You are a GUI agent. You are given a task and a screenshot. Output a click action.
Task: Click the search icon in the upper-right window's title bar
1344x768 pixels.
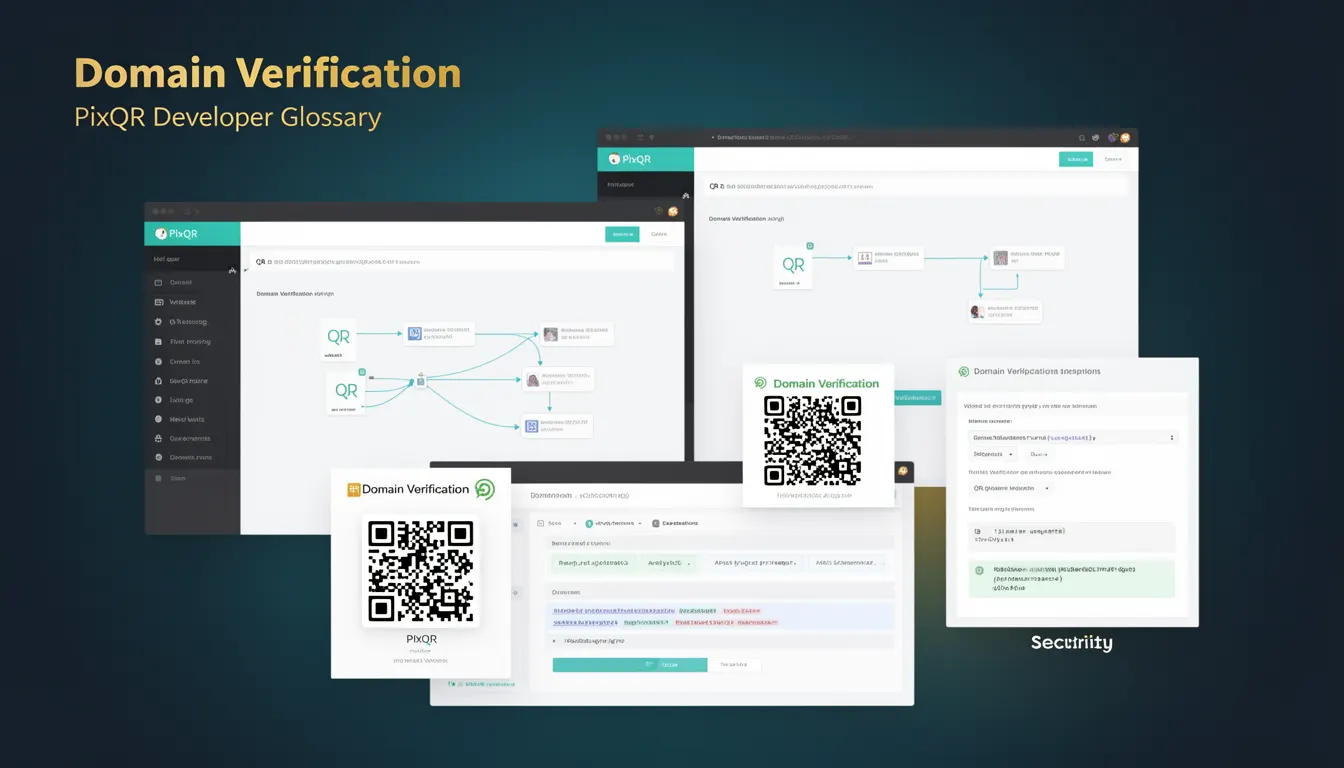1082,138
